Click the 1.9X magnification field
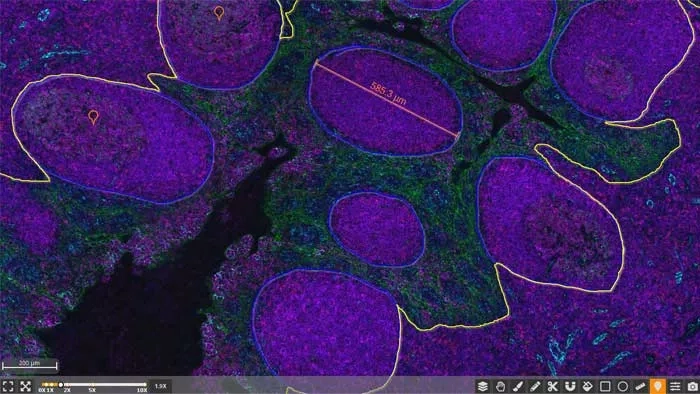Screen dimensions: 700x394 (161, 386)
